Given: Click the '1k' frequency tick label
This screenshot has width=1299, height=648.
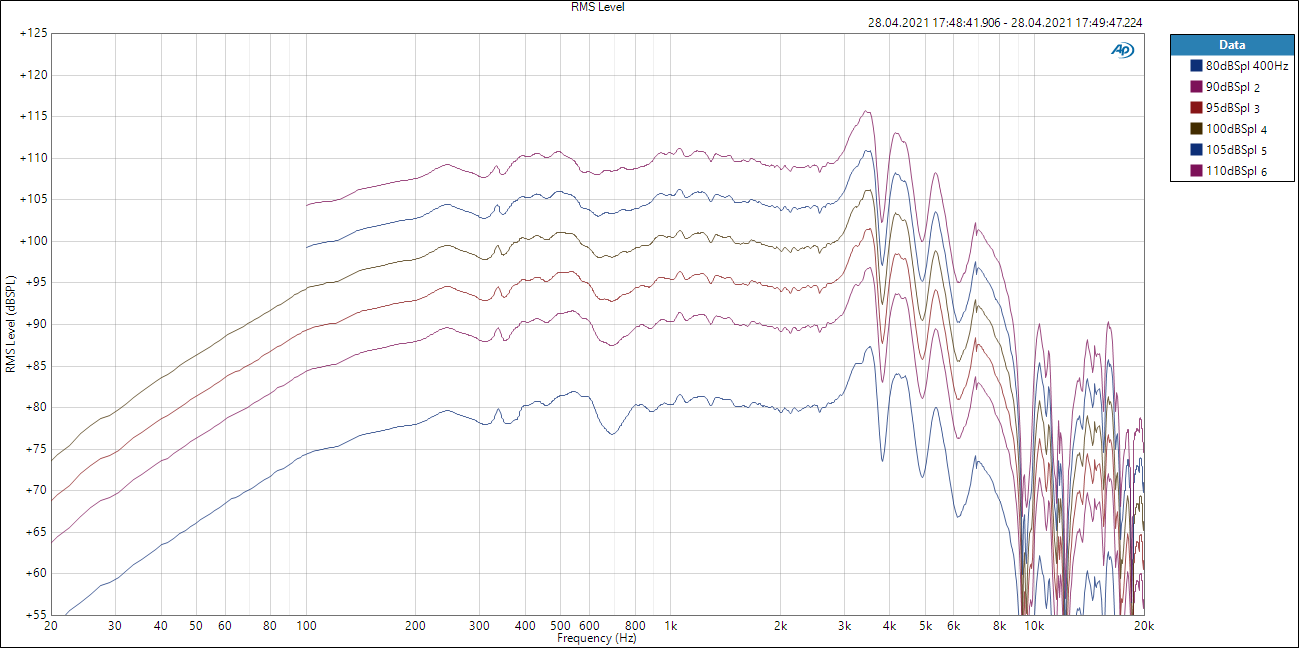Looking at the screenshot, I should [x=670, y=627].
